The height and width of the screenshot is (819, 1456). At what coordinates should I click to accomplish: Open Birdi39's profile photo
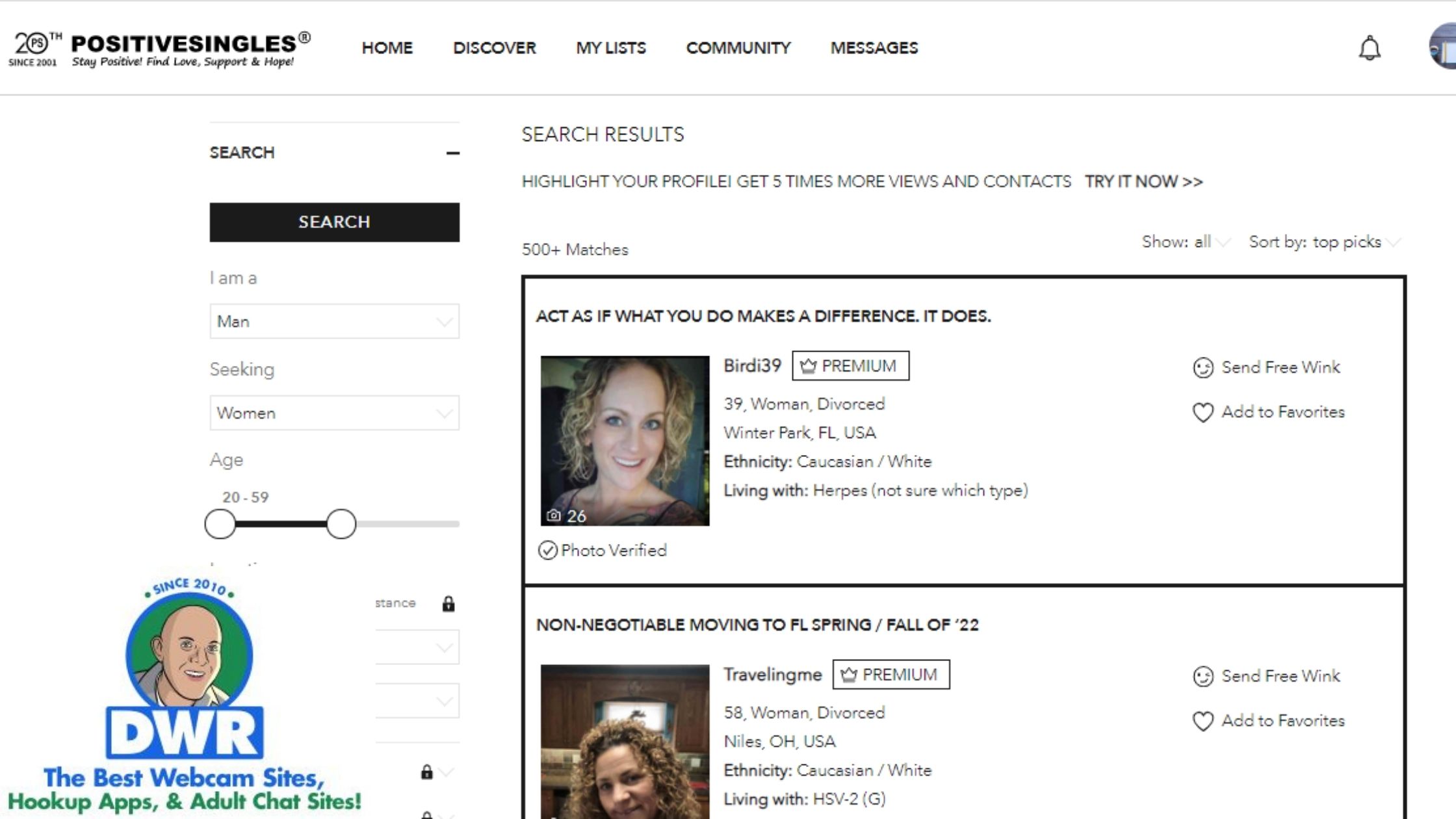point(625,441)
